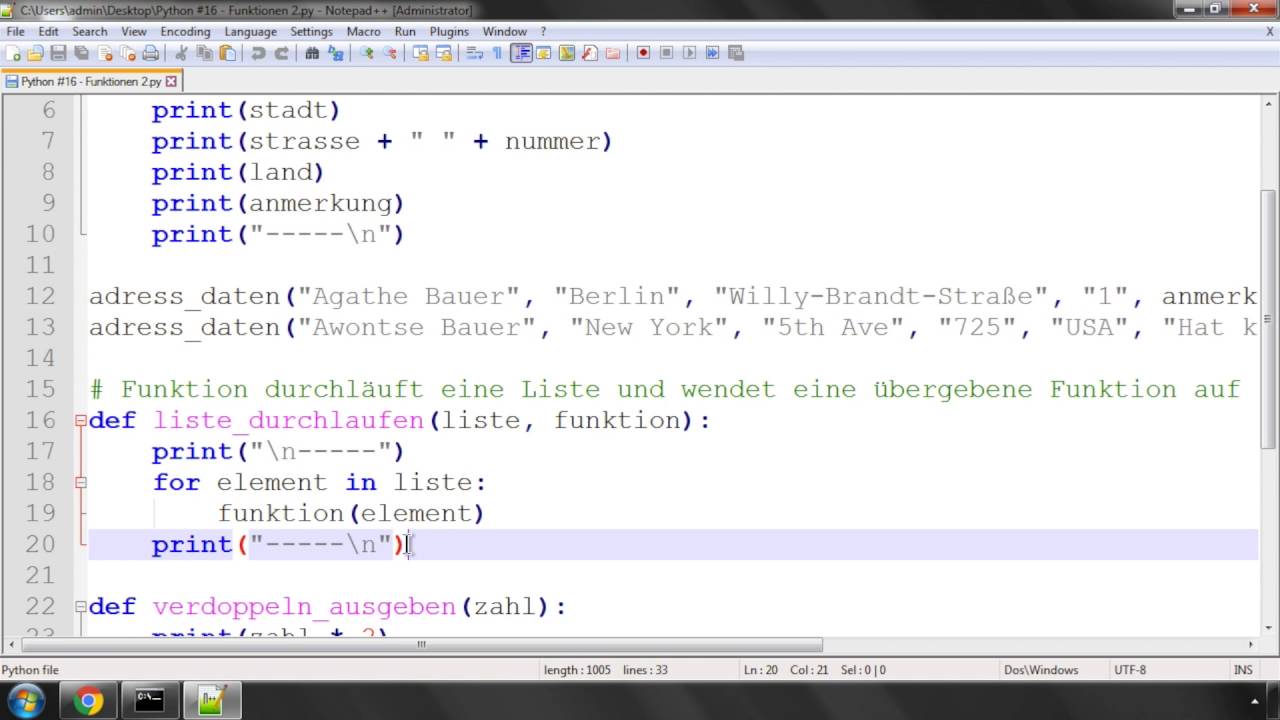Viewport: 1280px width, 720px height.
Task: Start macro recording with the red Record button
Action: point(643,53)
